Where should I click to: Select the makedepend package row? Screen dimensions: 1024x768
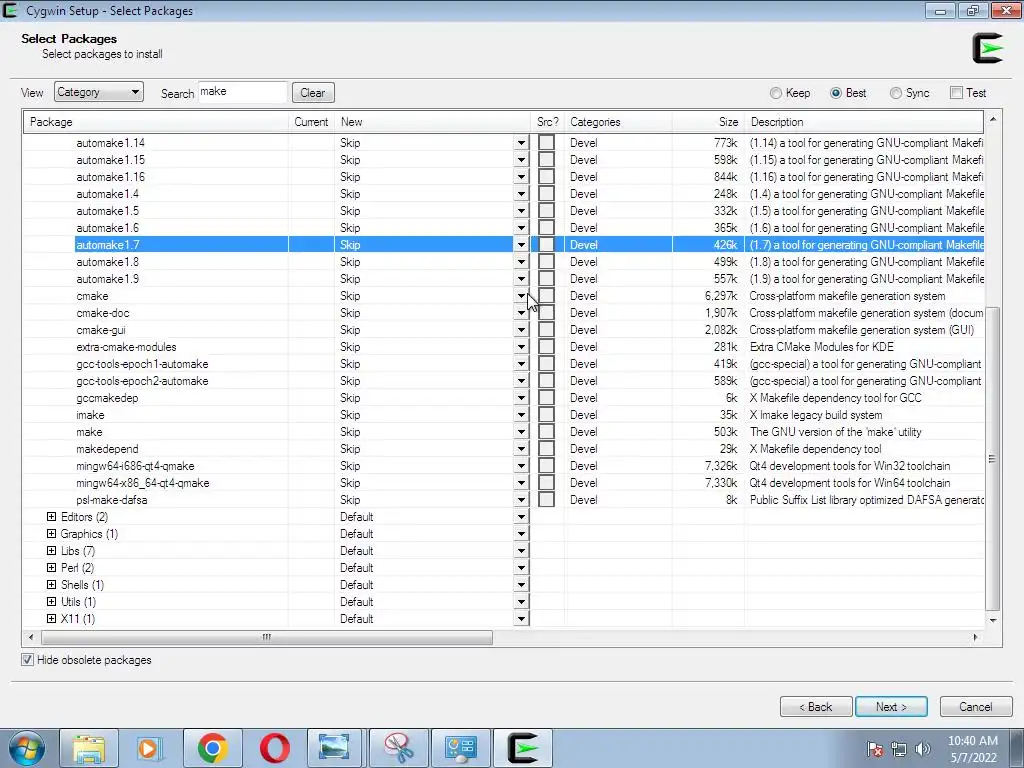click(503, 449)
